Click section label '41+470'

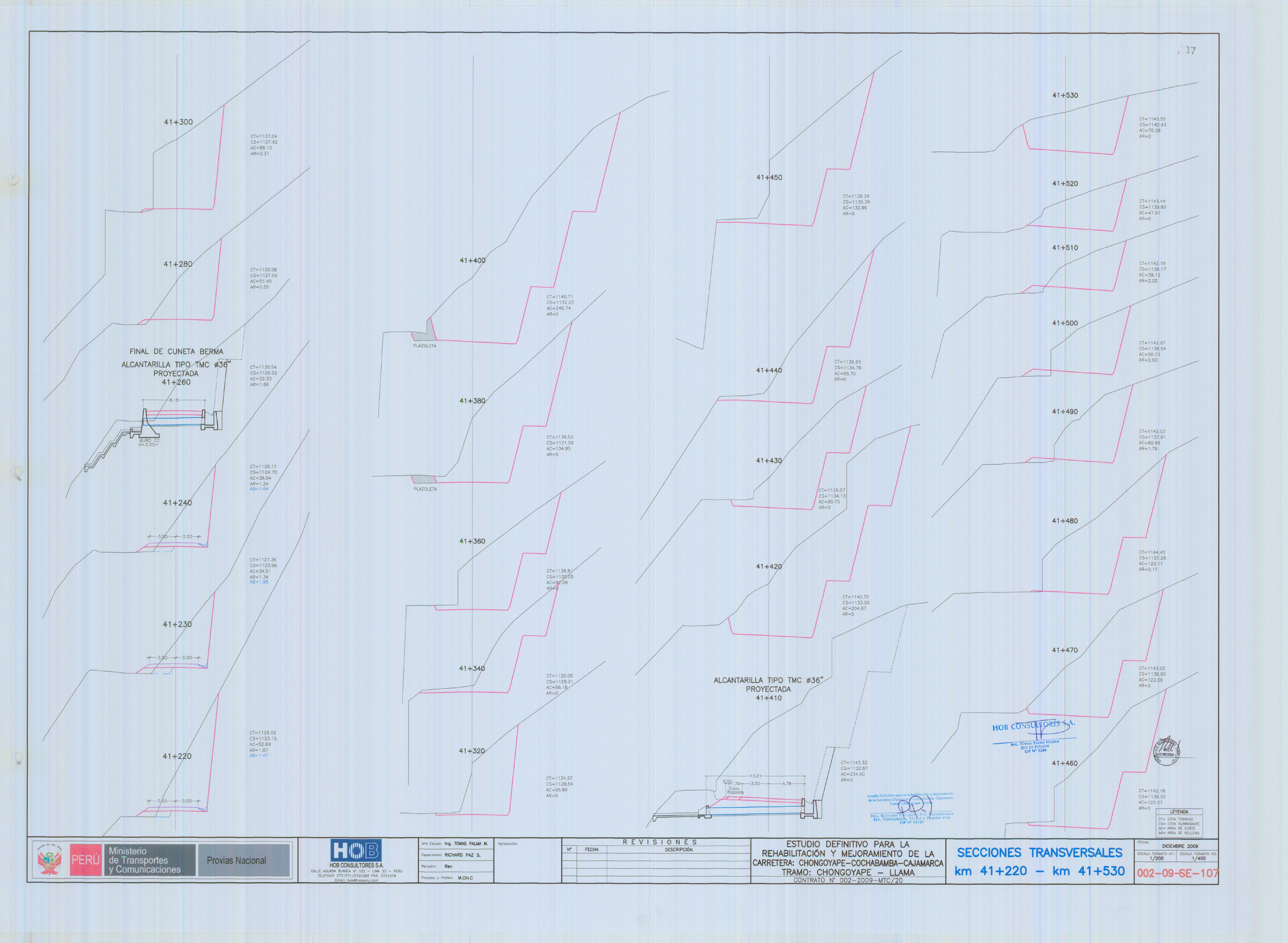(1065, 650)
